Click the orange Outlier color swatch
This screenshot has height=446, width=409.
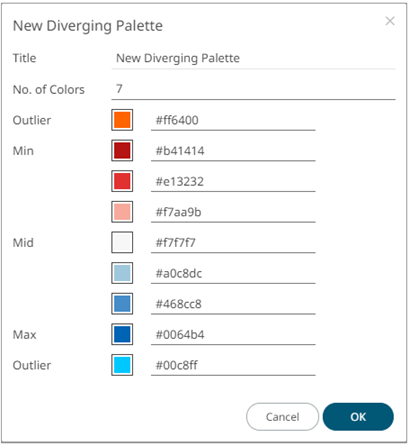(x=122, y=120)
